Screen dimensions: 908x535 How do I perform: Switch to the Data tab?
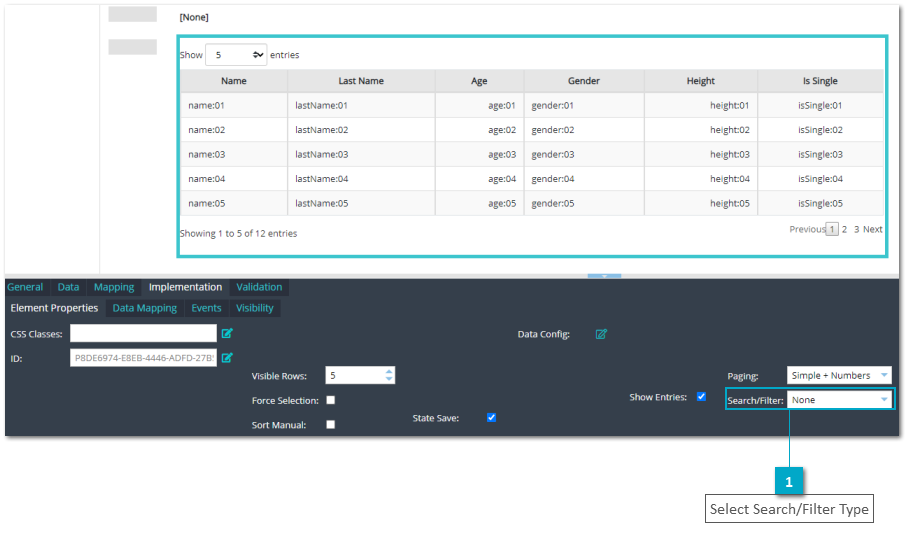[x=68, y=287]
